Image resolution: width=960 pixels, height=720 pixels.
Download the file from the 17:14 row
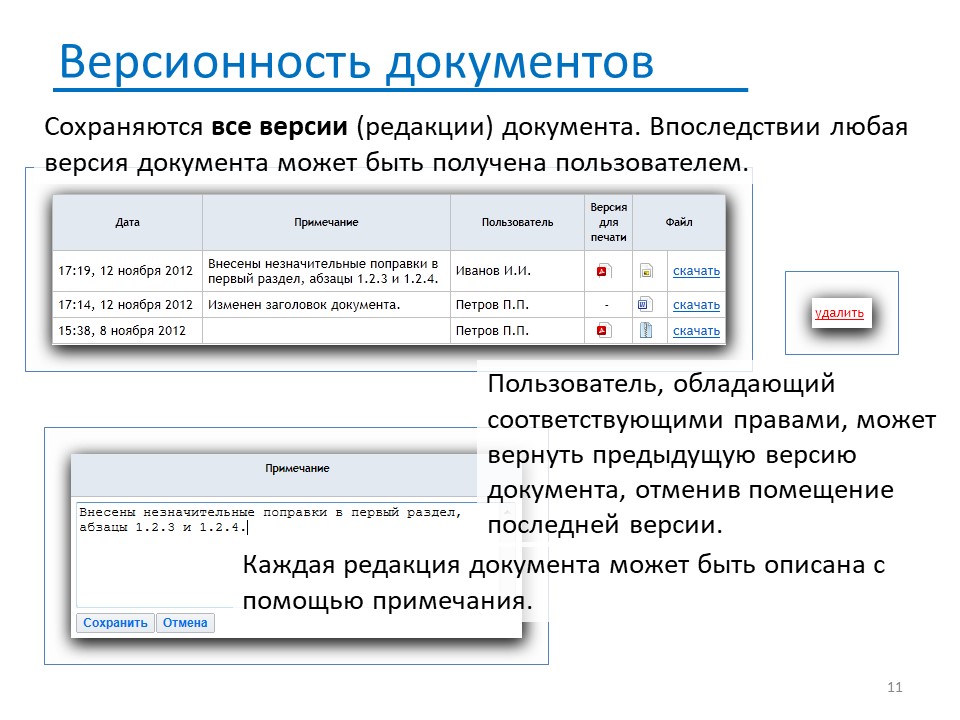point(696,304)
